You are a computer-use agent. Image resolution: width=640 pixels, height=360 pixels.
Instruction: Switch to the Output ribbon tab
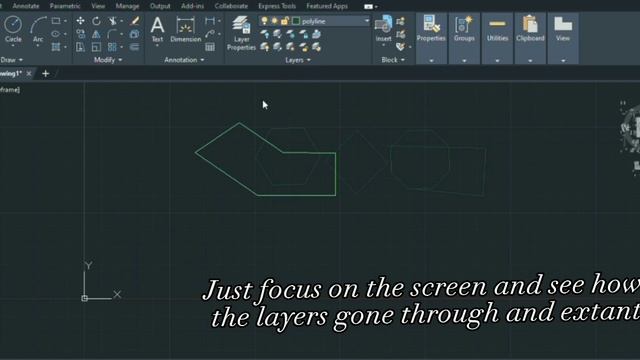coord(160,6)
